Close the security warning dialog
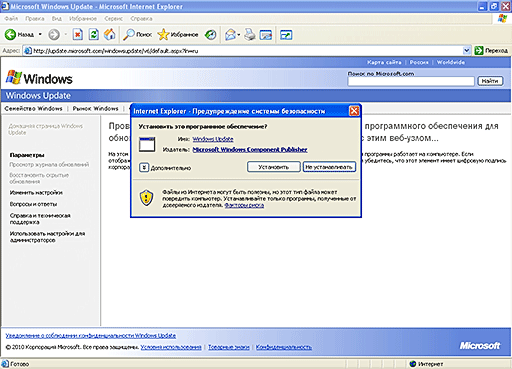The height and width of the screenshot is (369, 512). (x=354, y=111)
